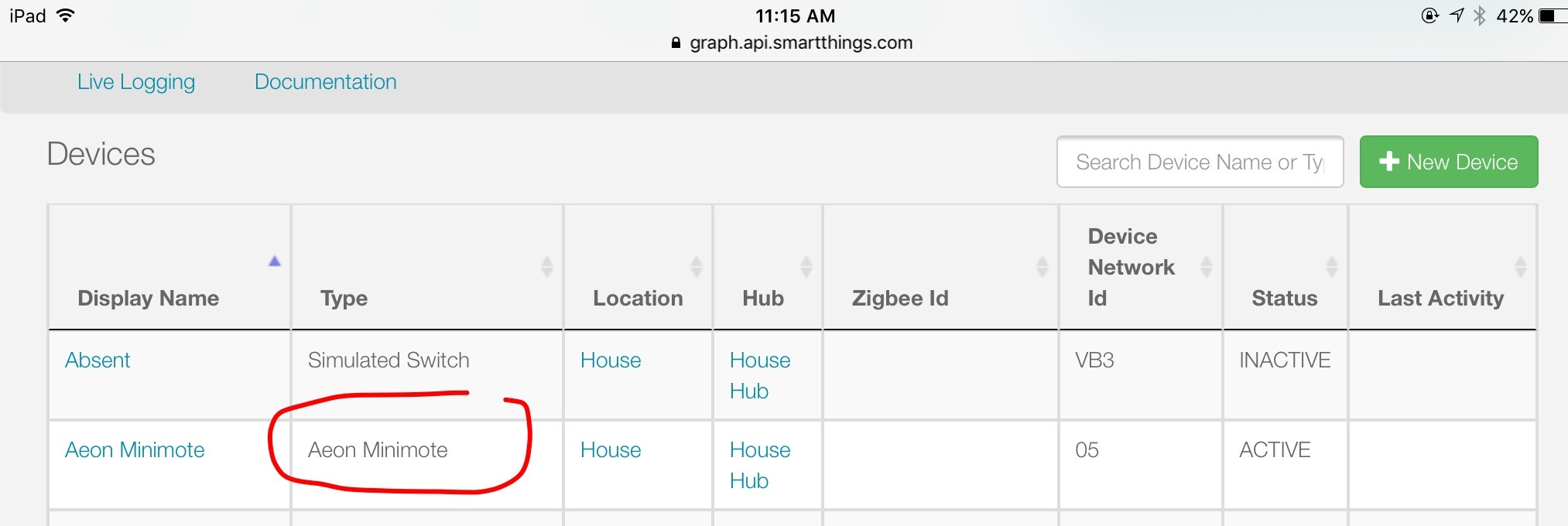Viewport: 1568px width, 526px height.
Task: Click the Status column sort arrows
Action: pos(1332,267)
